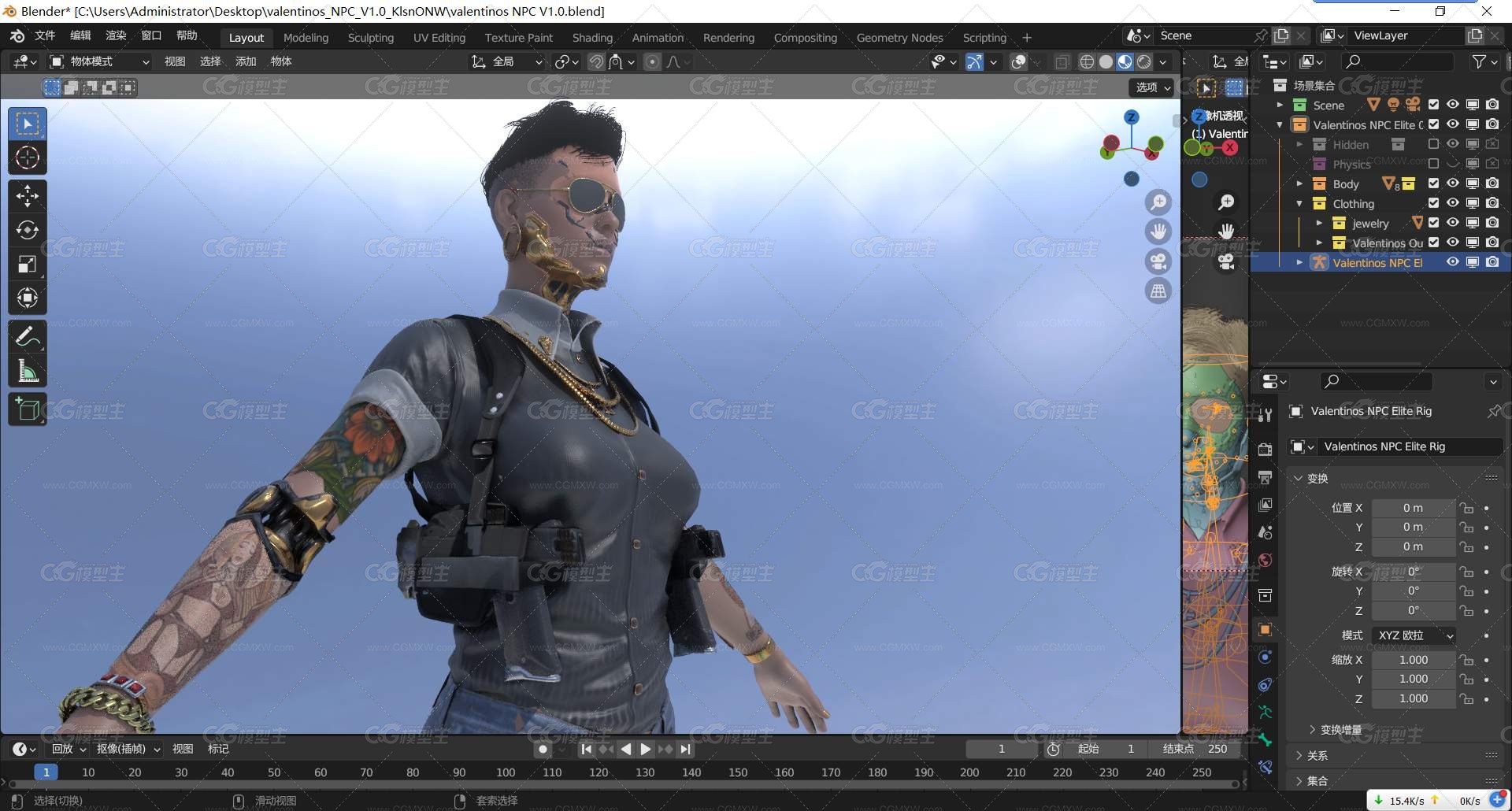
Task: Switch to wireframe viewport shading
Action: pyautogui.click(x=1087, y=61)
